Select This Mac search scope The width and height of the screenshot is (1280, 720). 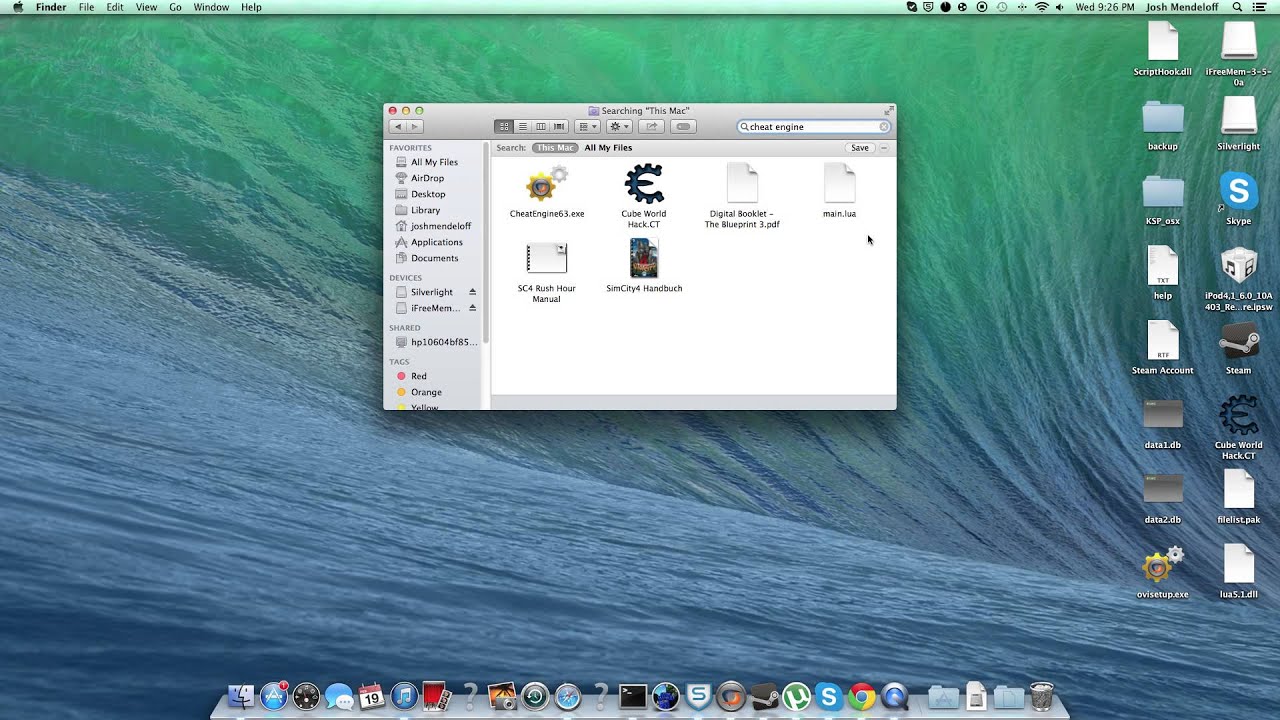(x=555, y=148)
